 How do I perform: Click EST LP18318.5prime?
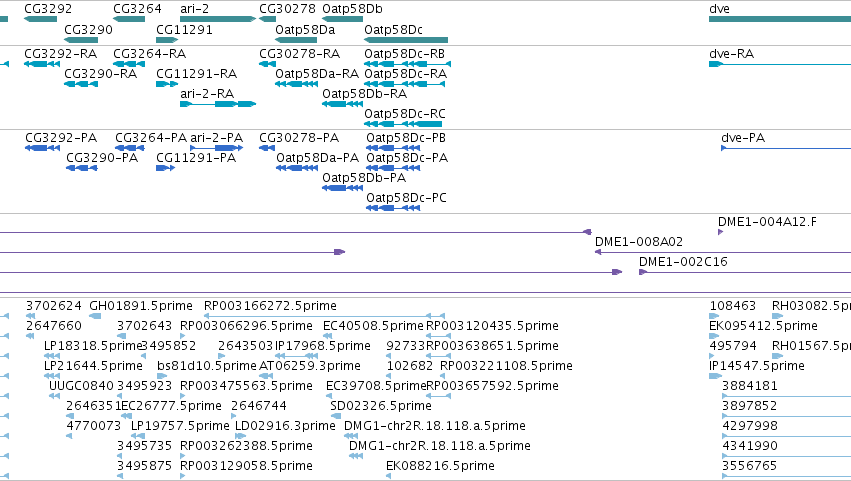coord(93,346)
